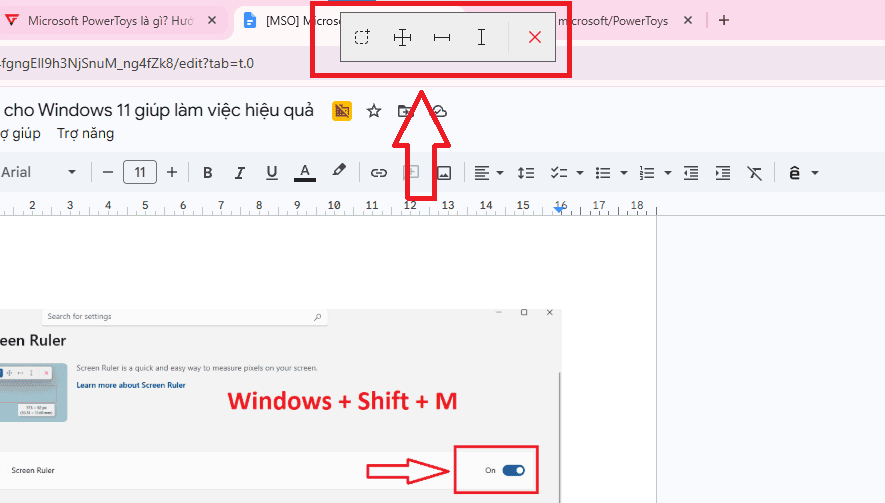Select the Bounds measuring tool in Screen Ruler
This screenshot has width=885, height=503.
pos(362,37)
